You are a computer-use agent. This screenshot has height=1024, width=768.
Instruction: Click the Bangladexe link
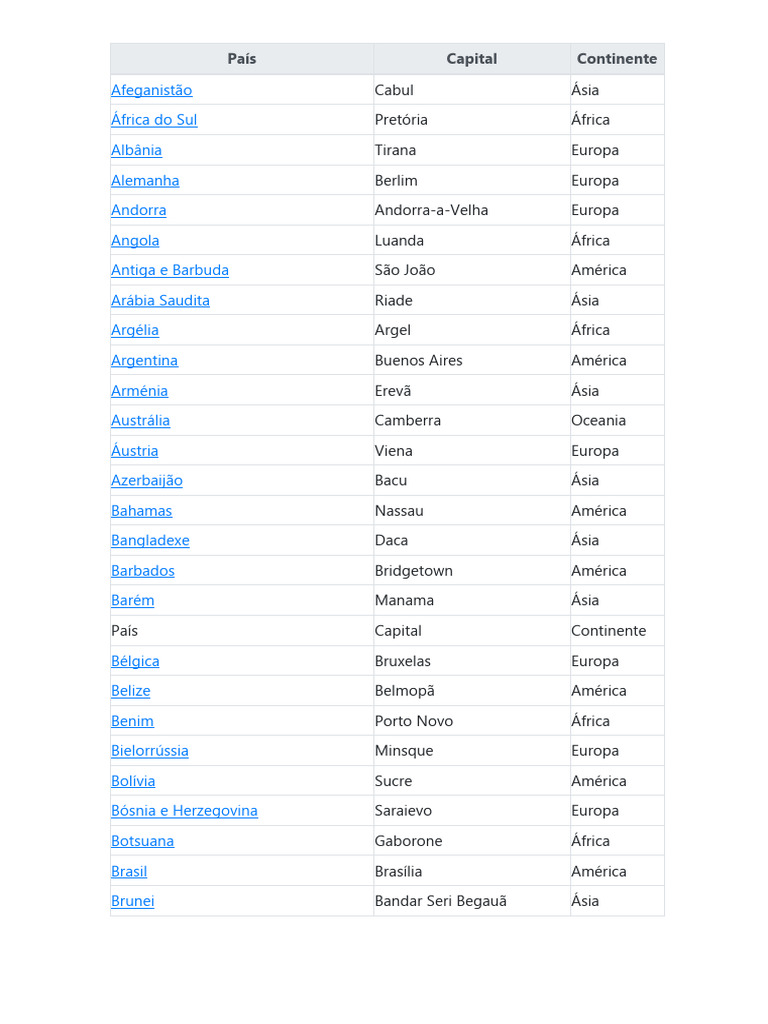click(150, 541)
